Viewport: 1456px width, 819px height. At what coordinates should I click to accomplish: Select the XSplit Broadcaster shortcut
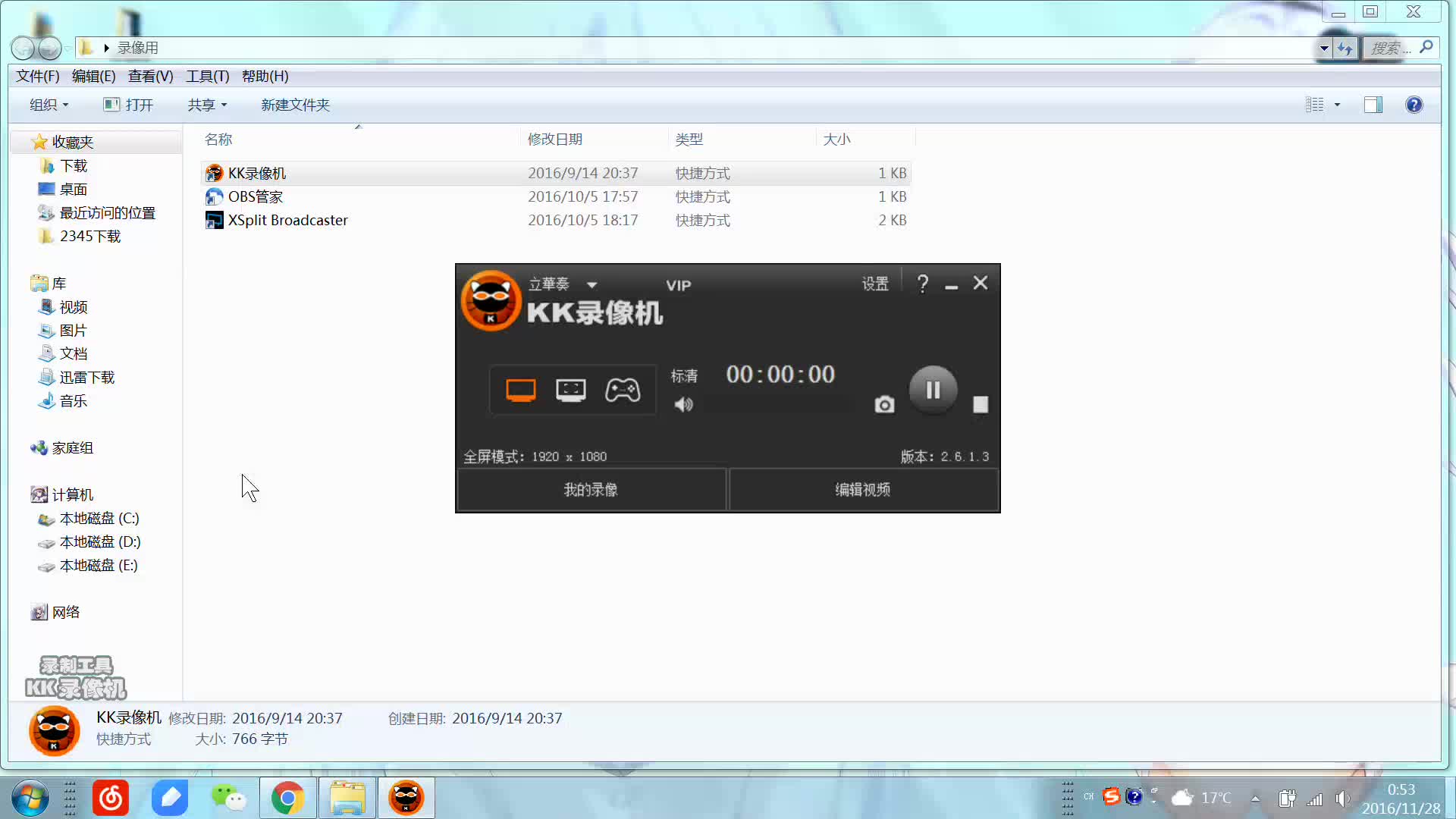[x=557, y=220]
